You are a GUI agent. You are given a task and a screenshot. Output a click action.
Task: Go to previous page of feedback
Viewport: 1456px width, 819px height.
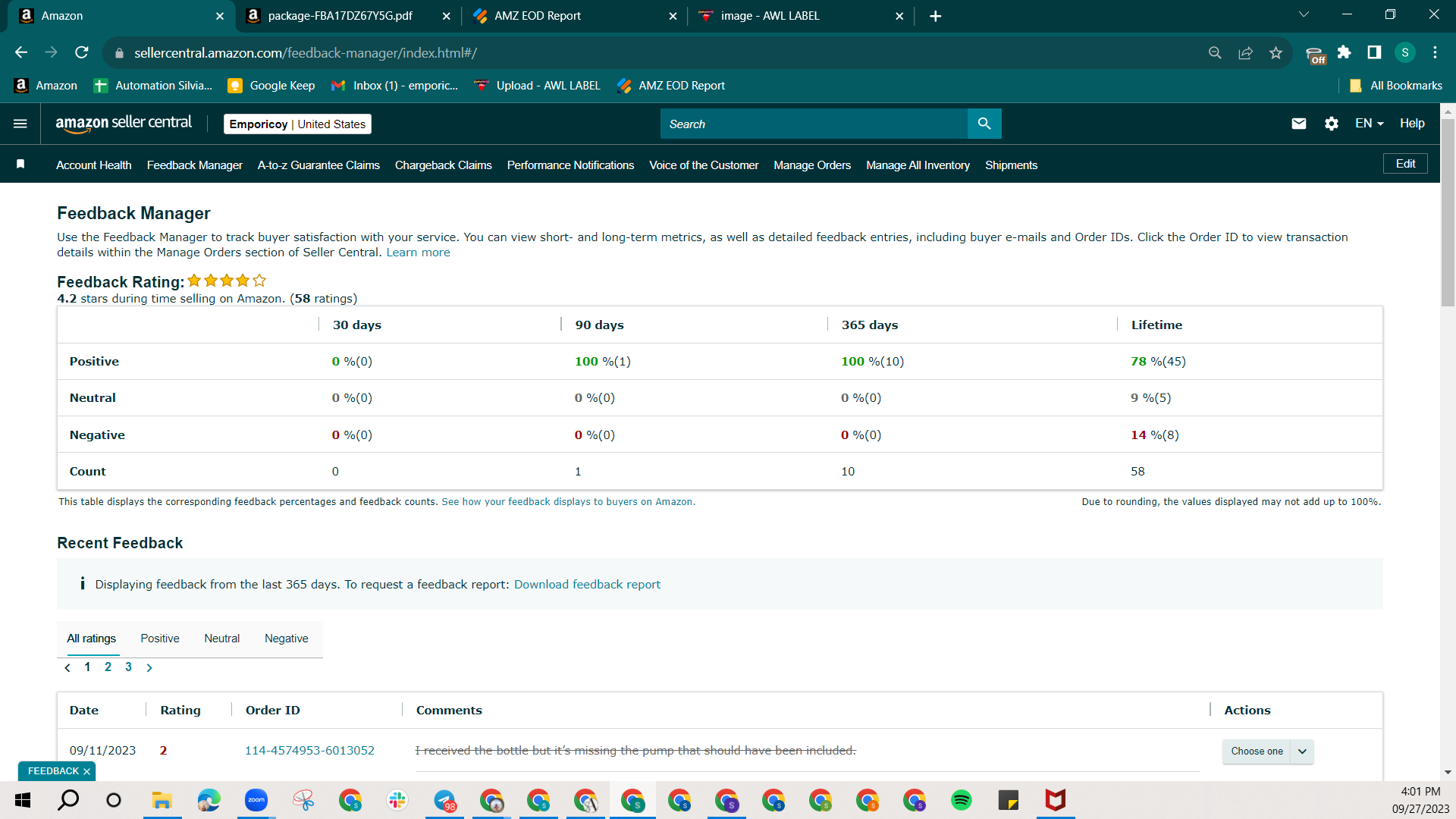click(67, 668)
